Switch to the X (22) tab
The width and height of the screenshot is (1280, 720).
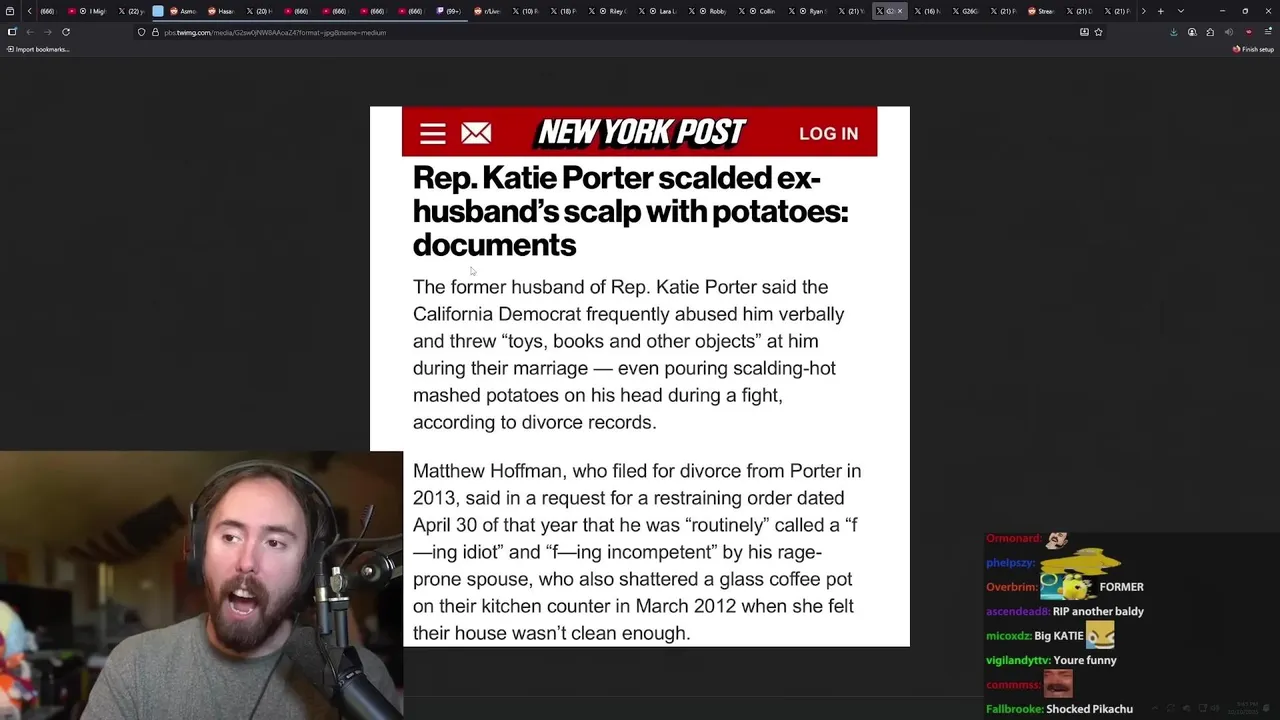coord(131,11)
